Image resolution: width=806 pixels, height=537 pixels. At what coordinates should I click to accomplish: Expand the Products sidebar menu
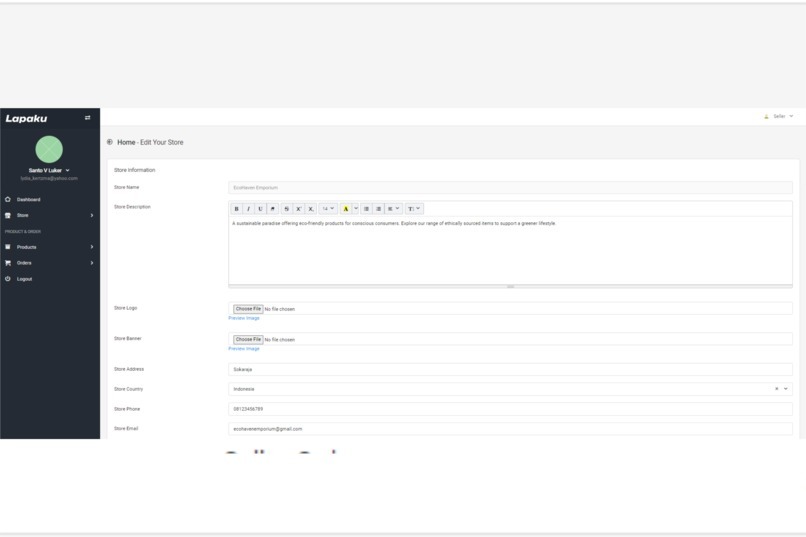coord(49,247)
